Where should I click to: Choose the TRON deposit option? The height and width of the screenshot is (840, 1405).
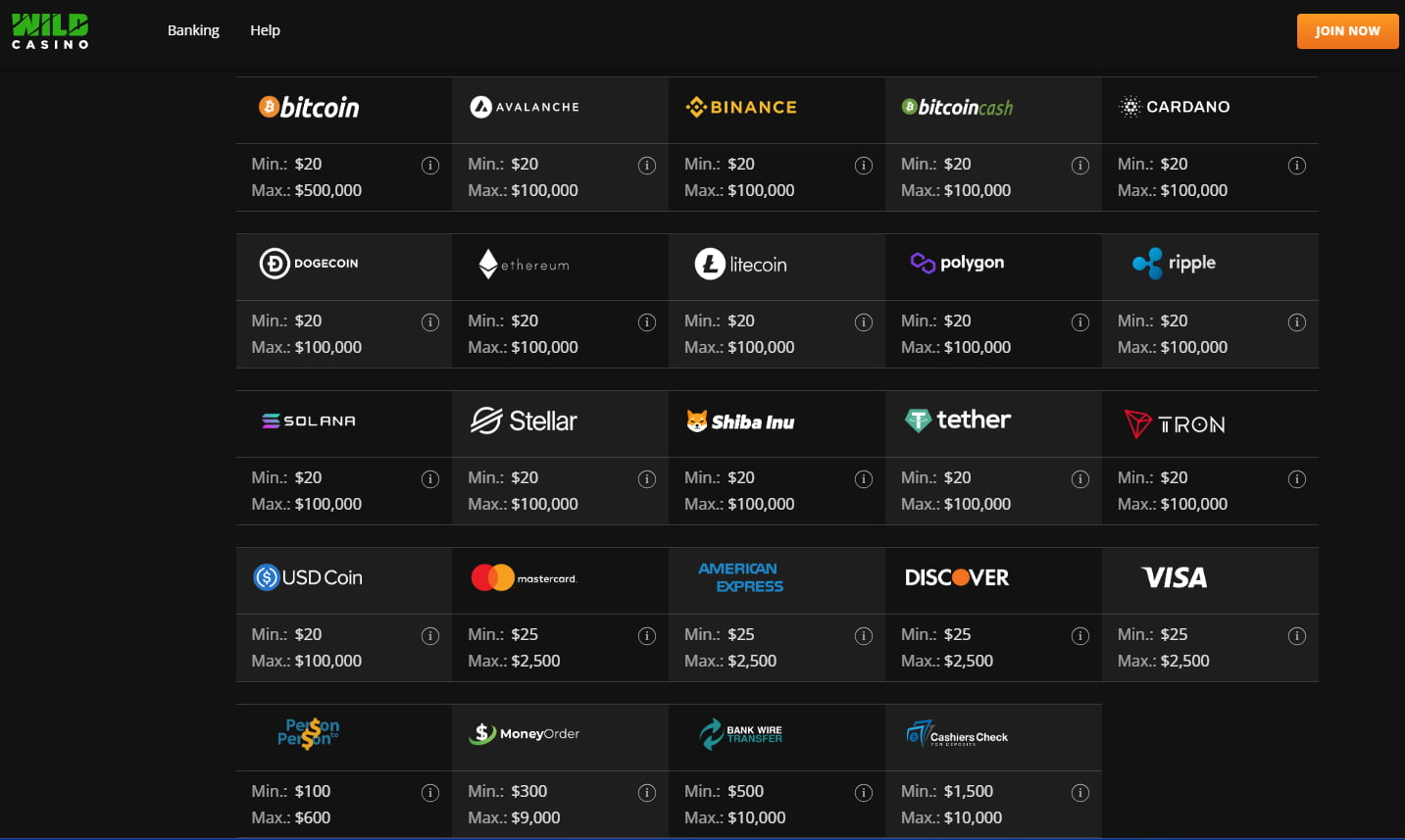point(1175,423)
